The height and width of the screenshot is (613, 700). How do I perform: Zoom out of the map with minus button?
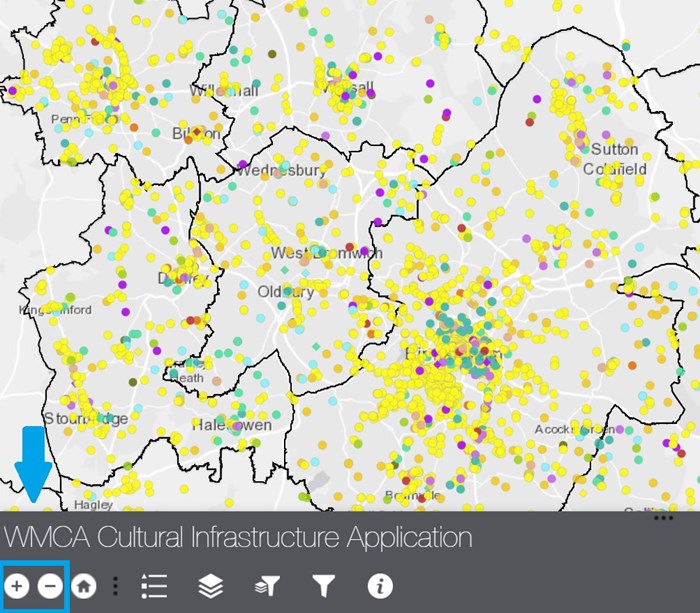(50, 586)
